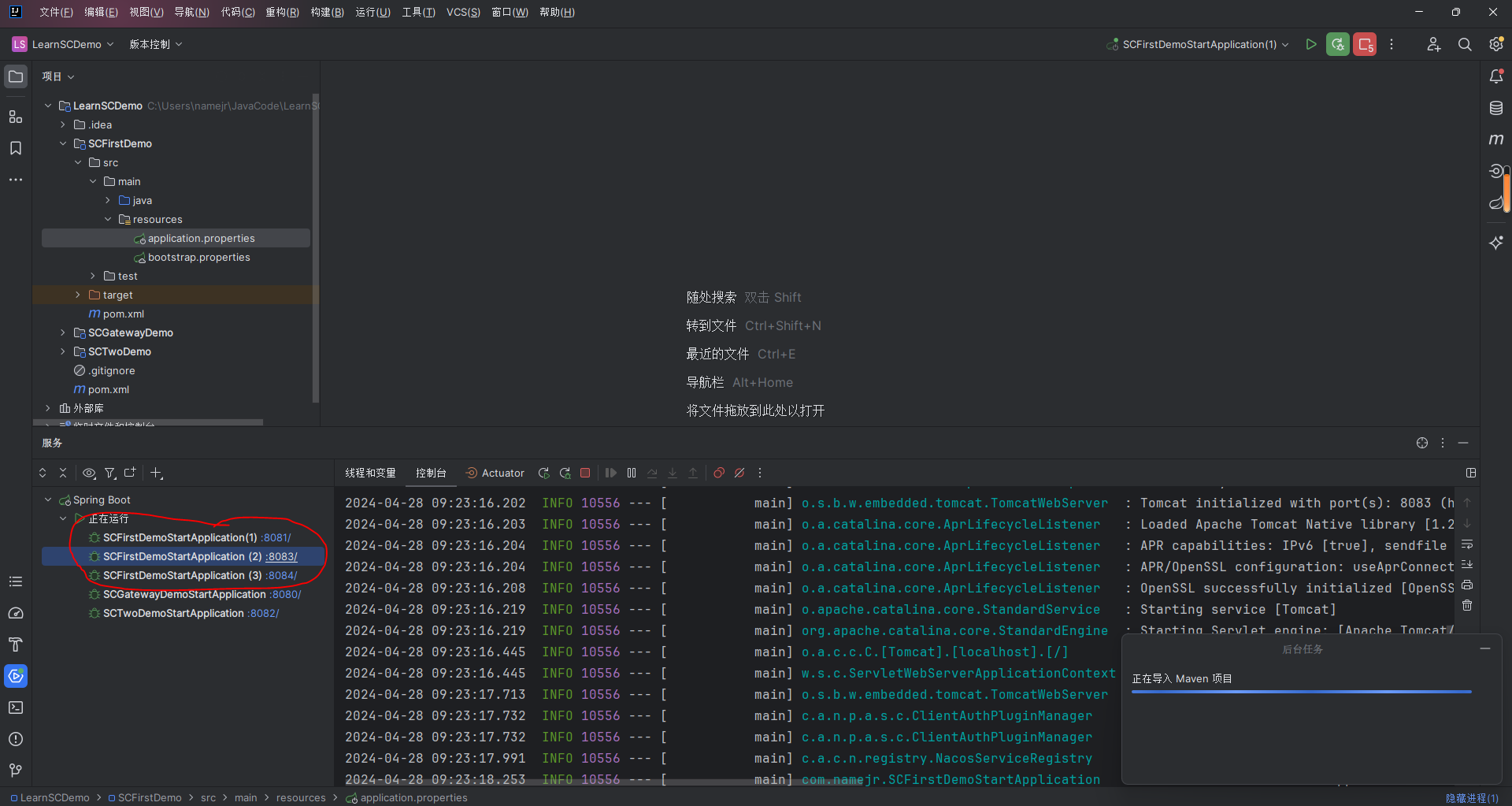Expand the target folder
The width and height of the screenshot is (1512, 806).
point(78,295)
